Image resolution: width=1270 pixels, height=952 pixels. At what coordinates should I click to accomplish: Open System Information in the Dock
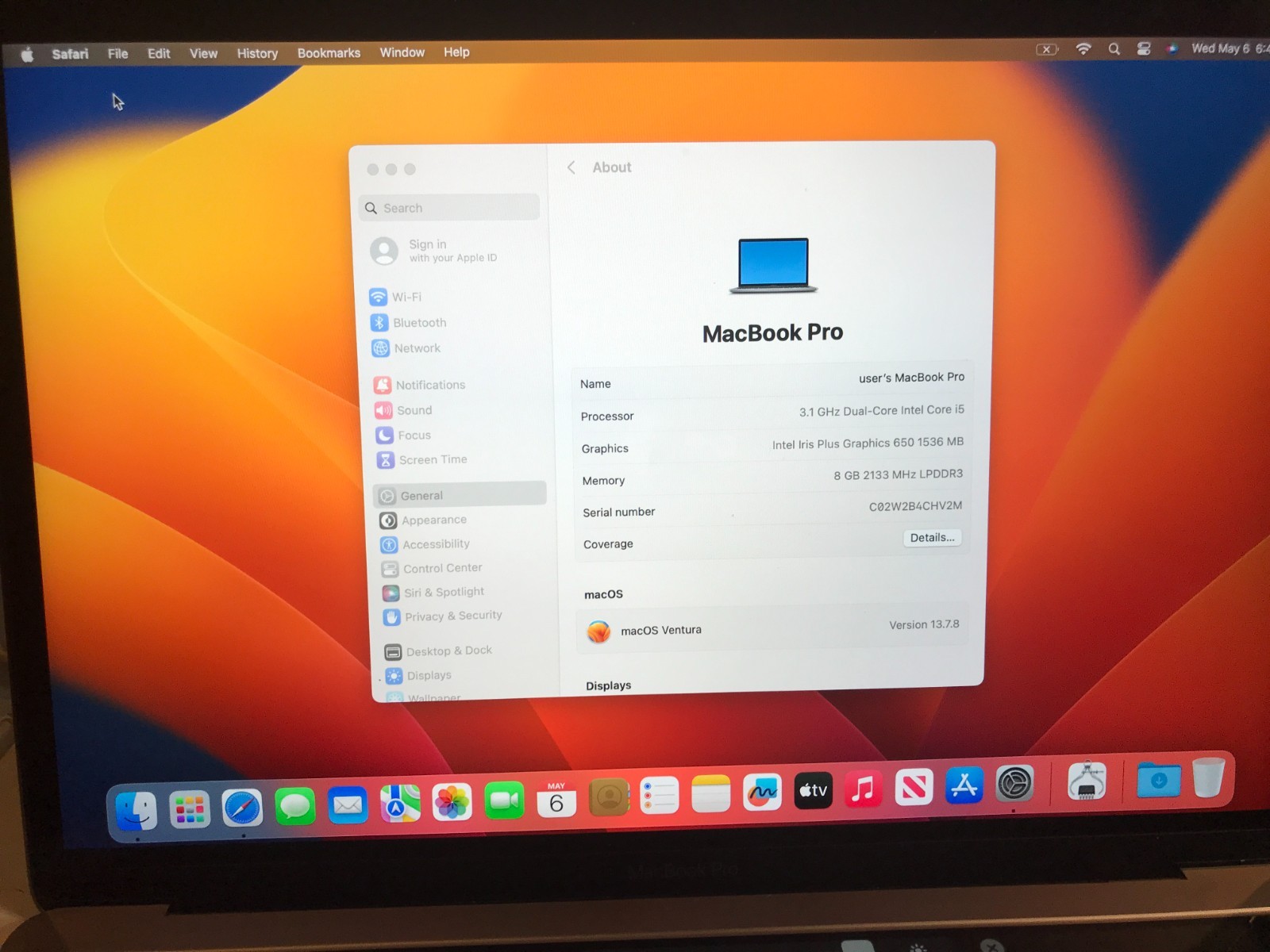click(1087, 781)
